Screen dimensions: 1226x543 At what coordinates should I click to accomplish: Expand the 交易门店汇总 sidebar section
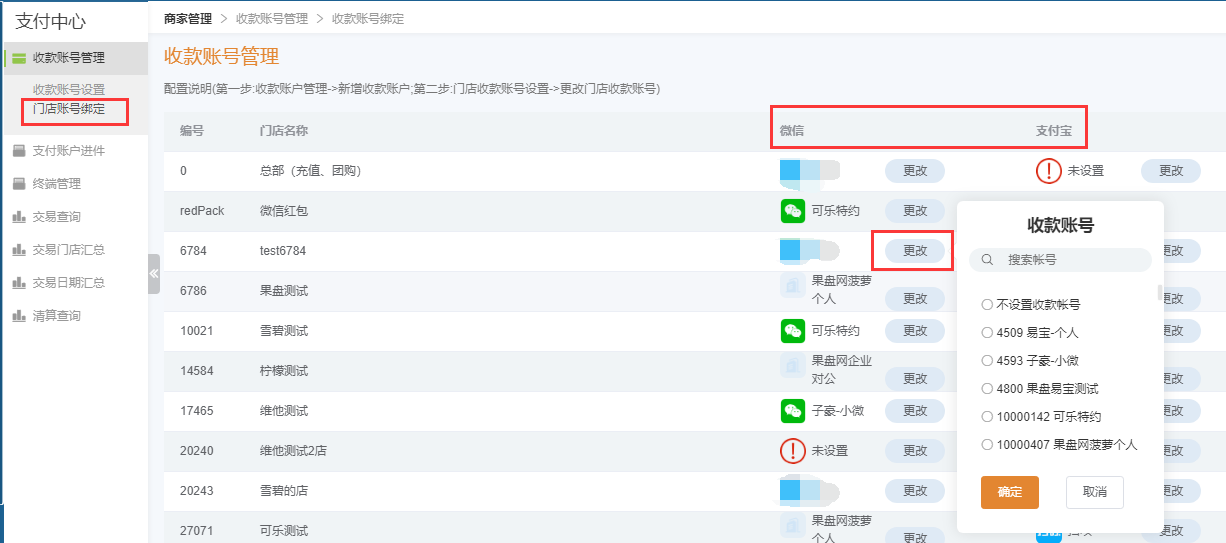[68, 250]
